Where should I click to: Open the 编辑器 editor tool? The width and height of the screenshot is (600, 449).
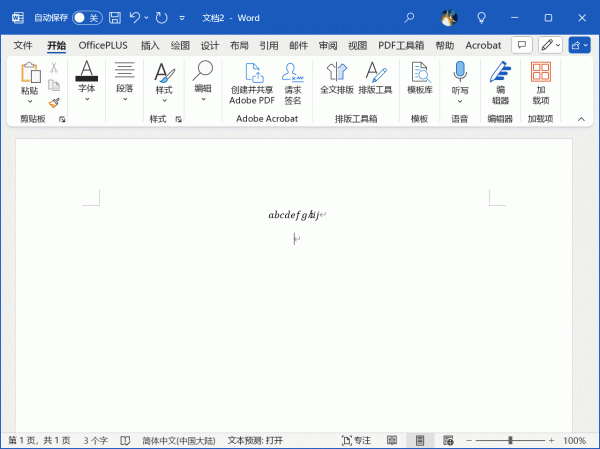click(500, 83)
